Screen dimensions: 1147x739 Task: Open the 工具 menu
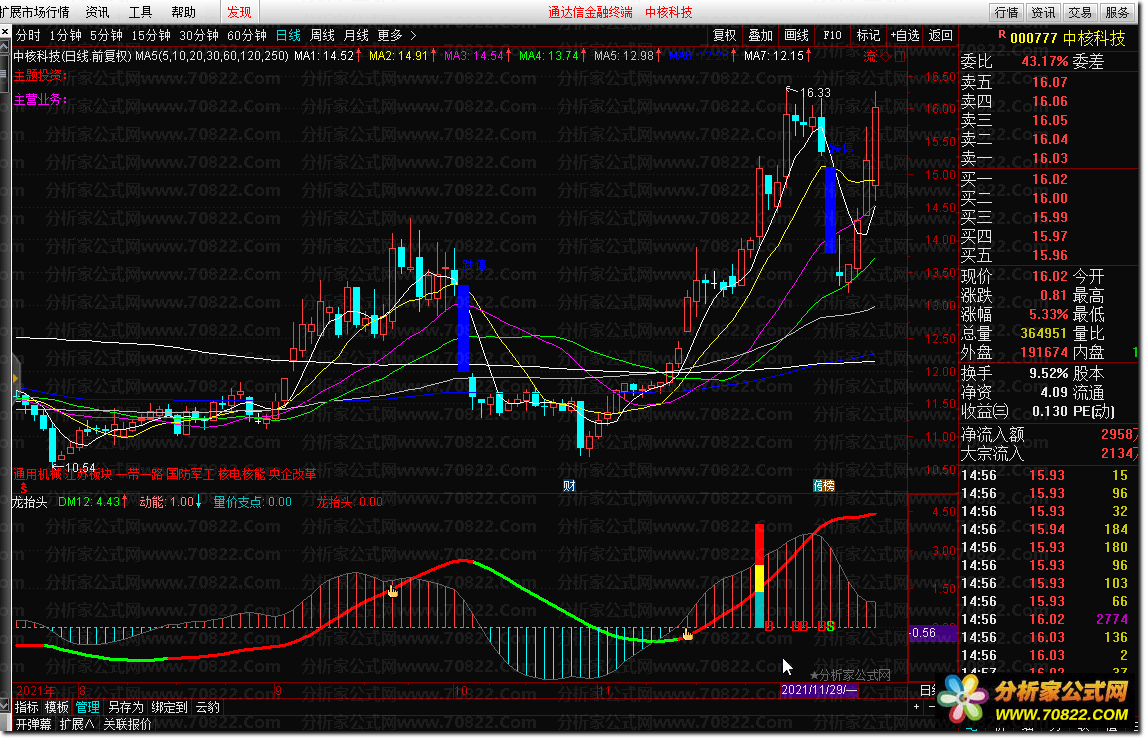point(140,12)
